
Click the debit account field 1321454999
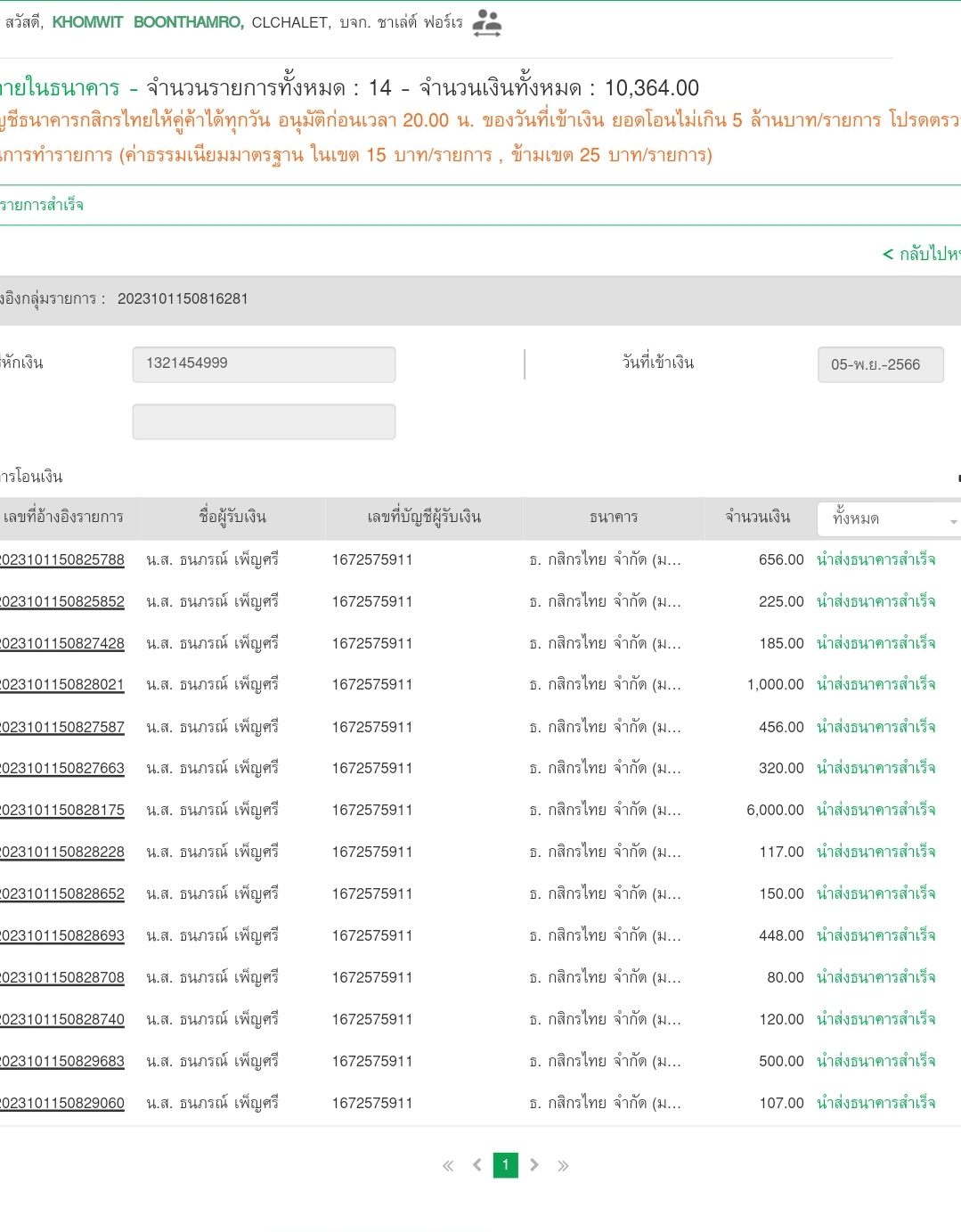click(264, 364)
